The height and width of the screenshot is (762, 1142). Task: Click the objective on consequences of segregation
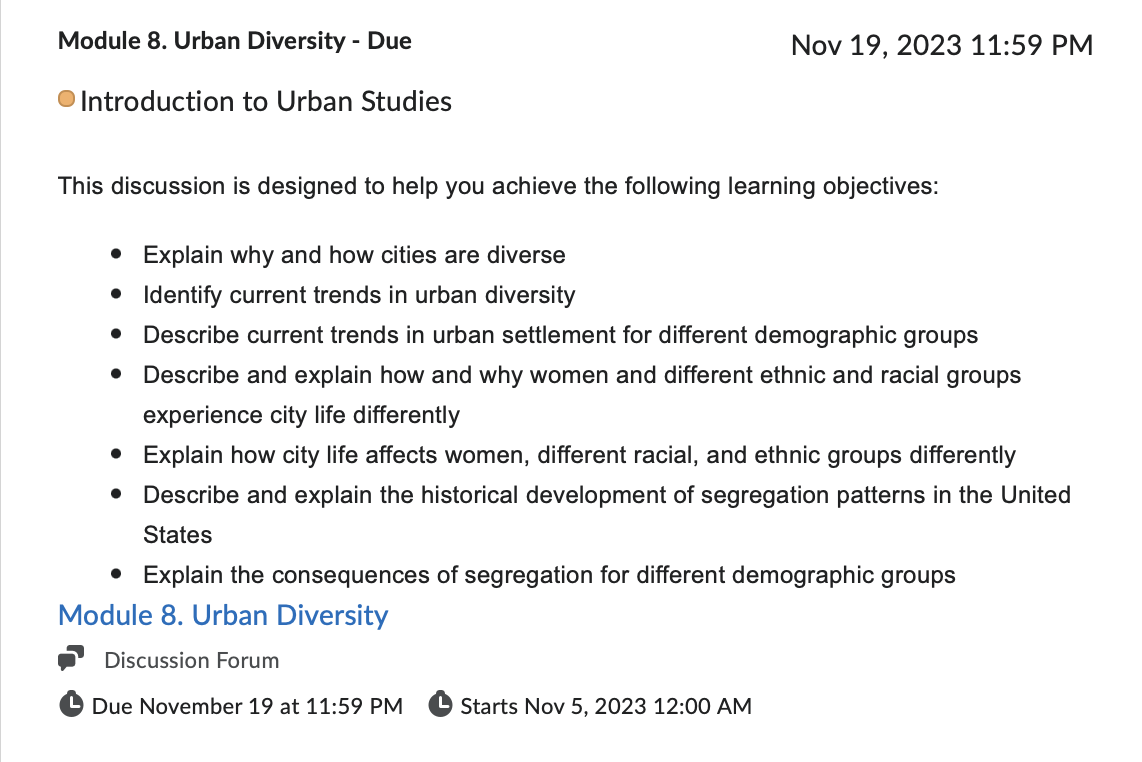click(549, 575)
